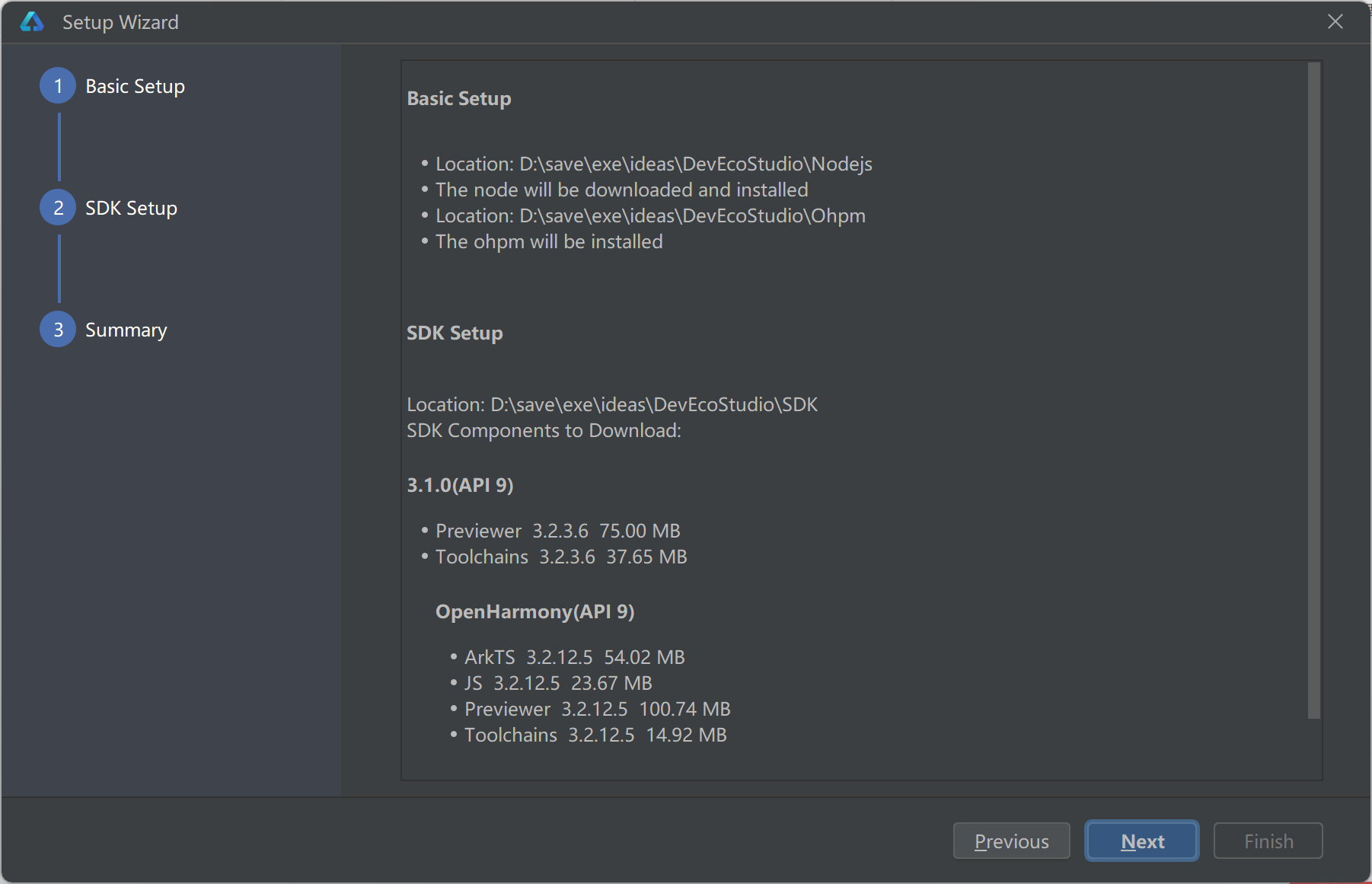Click the Basic Setup summary heading

tap(459, 99)
